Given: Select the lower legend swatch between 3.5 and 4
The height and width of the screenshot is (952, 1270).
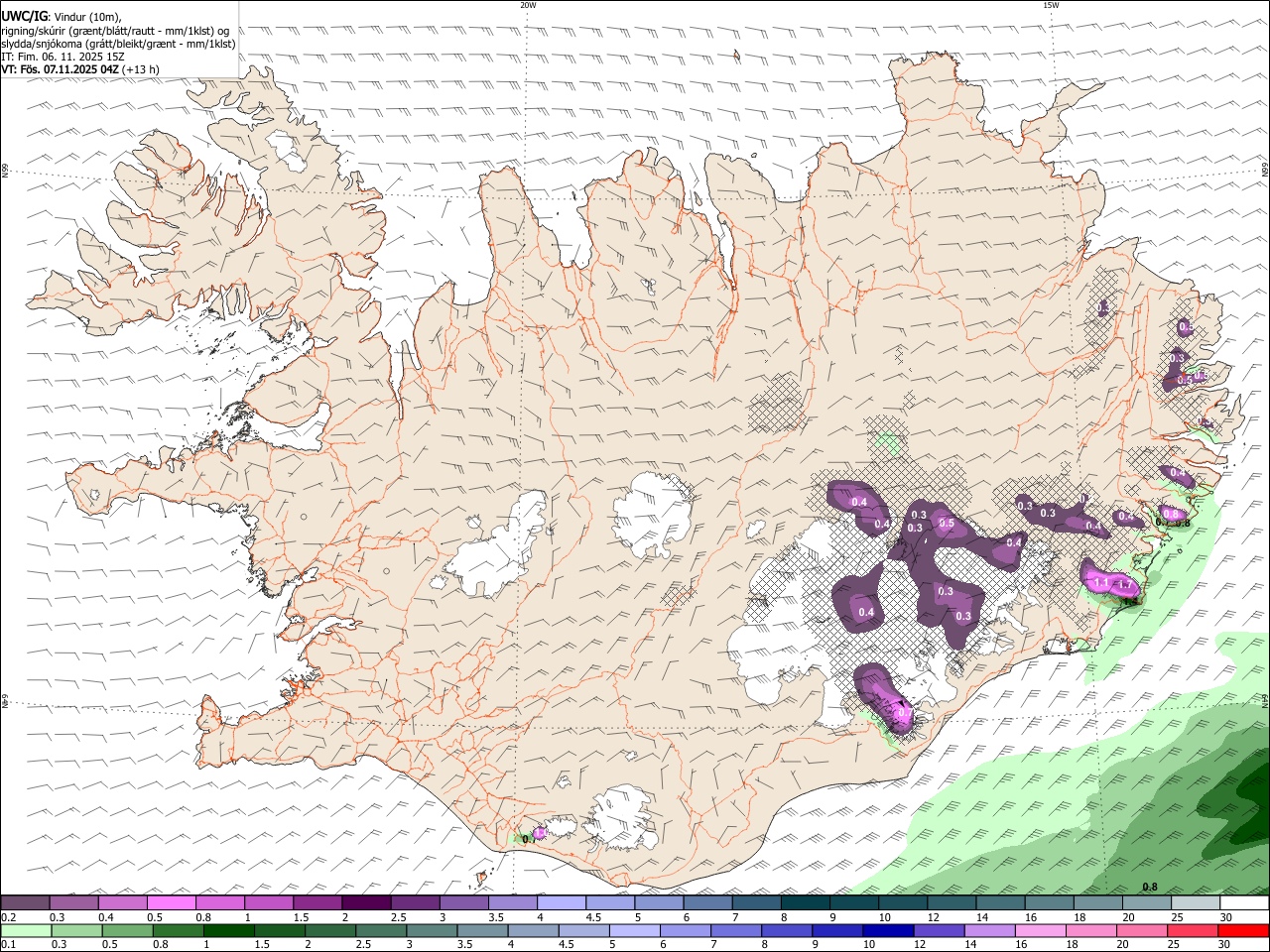Looking at the screenshot, I should pos(482,930).
